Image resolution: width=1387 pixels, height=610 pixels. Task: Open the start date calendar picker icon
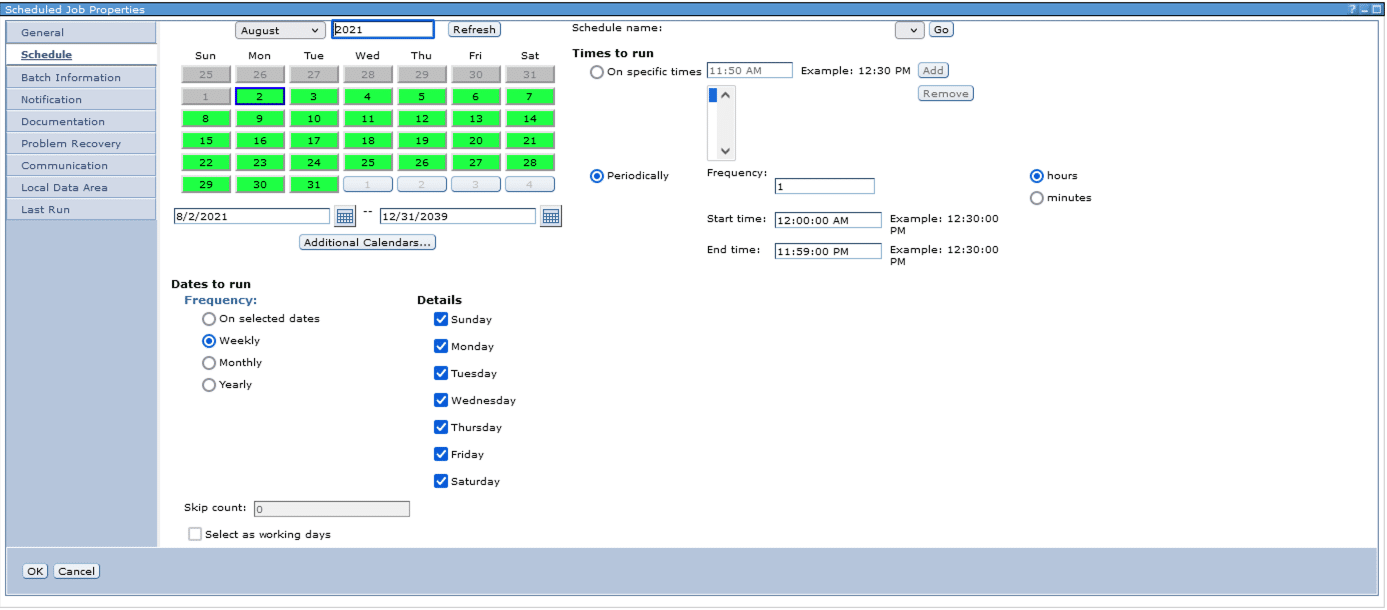coord(345,216)
